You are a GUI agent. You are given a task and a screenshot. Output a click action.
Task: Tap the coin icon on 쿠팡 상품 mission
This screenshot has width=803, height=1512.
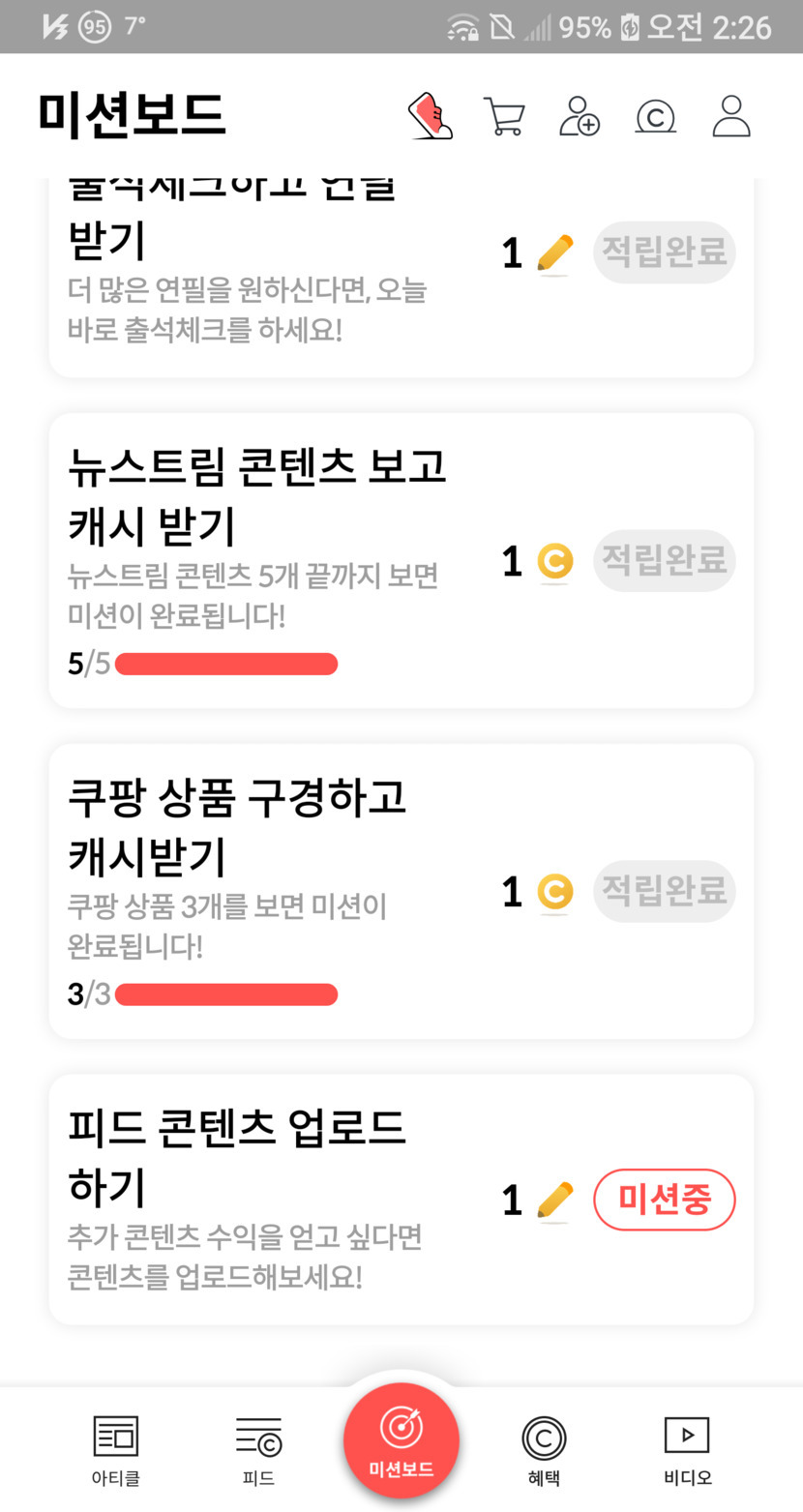coord(554,892)
